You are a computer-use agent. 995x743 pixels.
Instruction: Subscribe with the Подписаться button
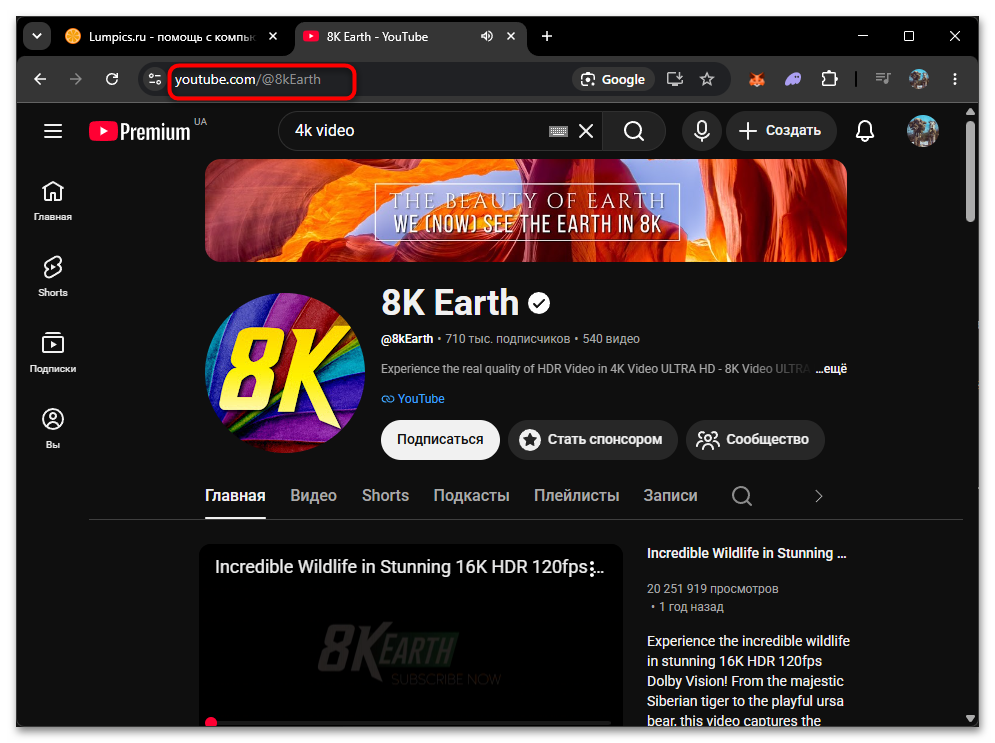pyautogui.click(x=440, y=440)
